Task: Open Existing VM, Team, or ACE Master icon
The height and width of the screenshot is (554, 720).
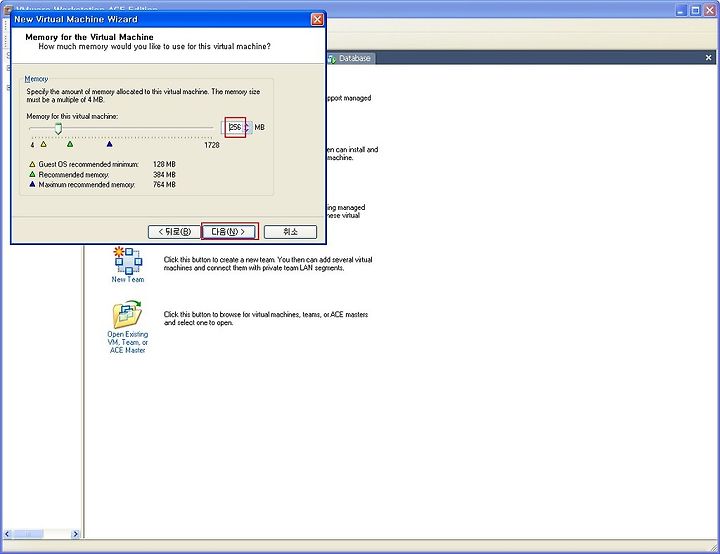Action: 128,327
